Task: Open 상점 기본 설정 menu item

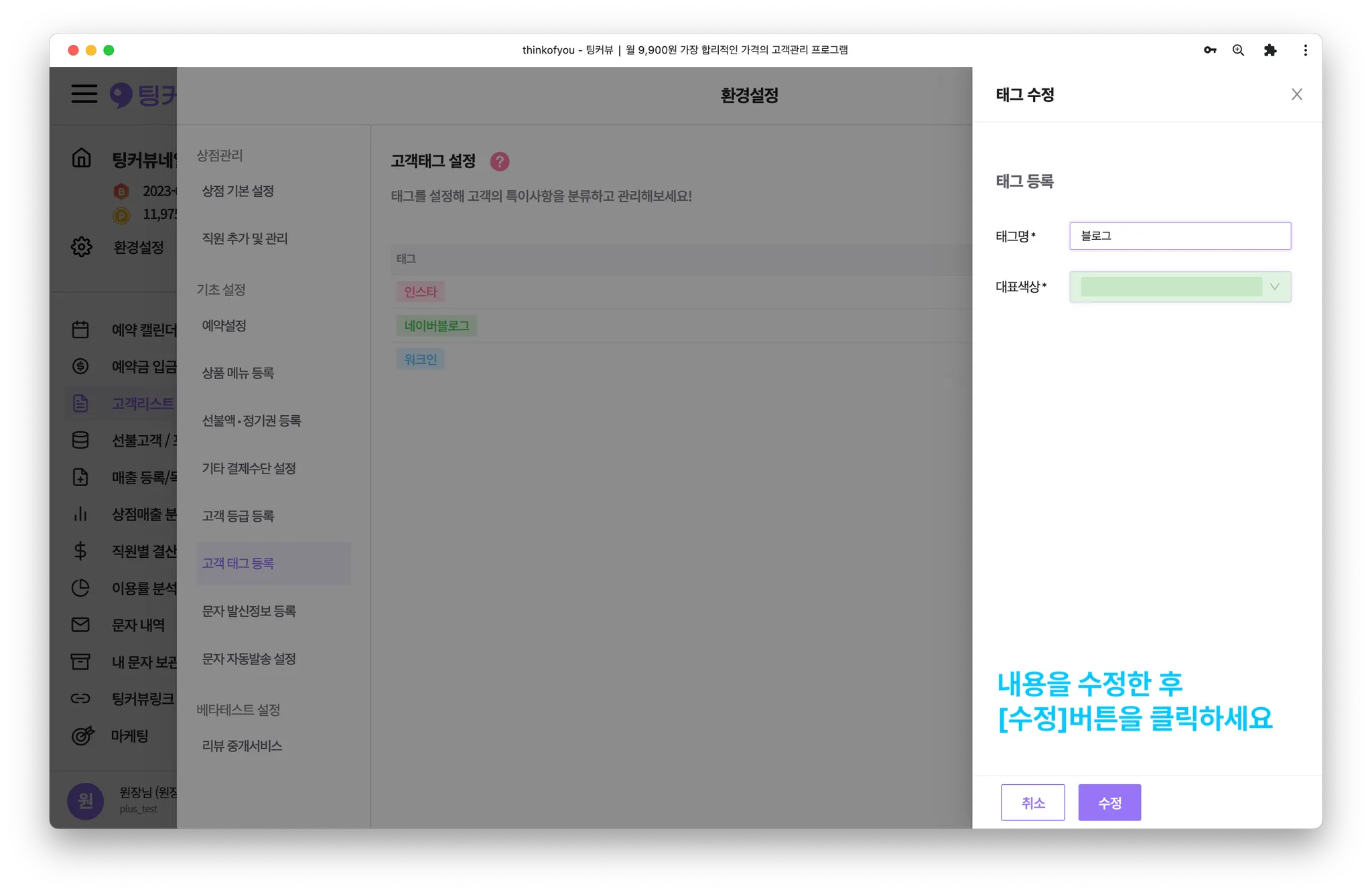Action: click(x=238, y=191)
